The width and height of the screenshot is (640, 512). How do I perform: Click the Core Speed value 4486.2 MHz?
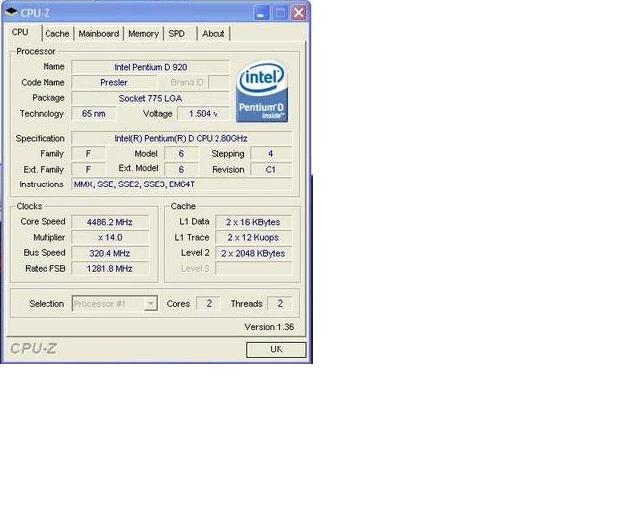pos(110,222)
